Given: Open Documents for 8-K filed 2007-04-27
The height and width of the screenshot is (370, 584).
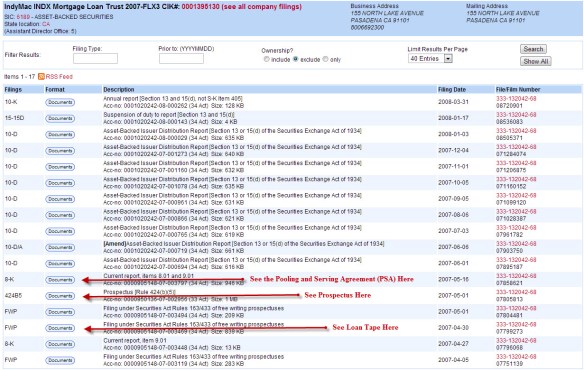Looking at the screenshot, I should 60,344.
